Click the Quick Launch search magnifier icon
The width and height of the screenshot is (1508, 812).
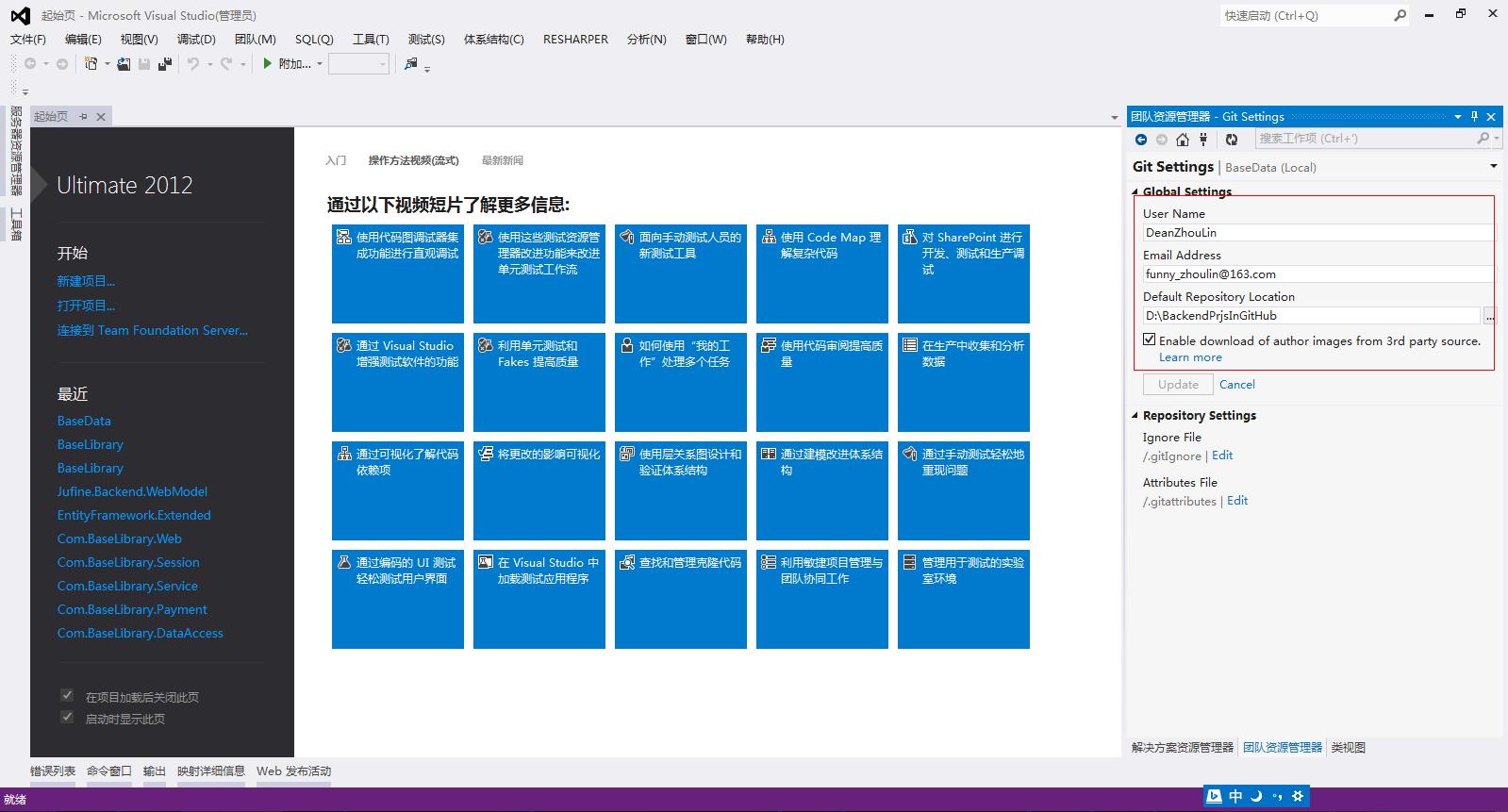pos(1400,15)
